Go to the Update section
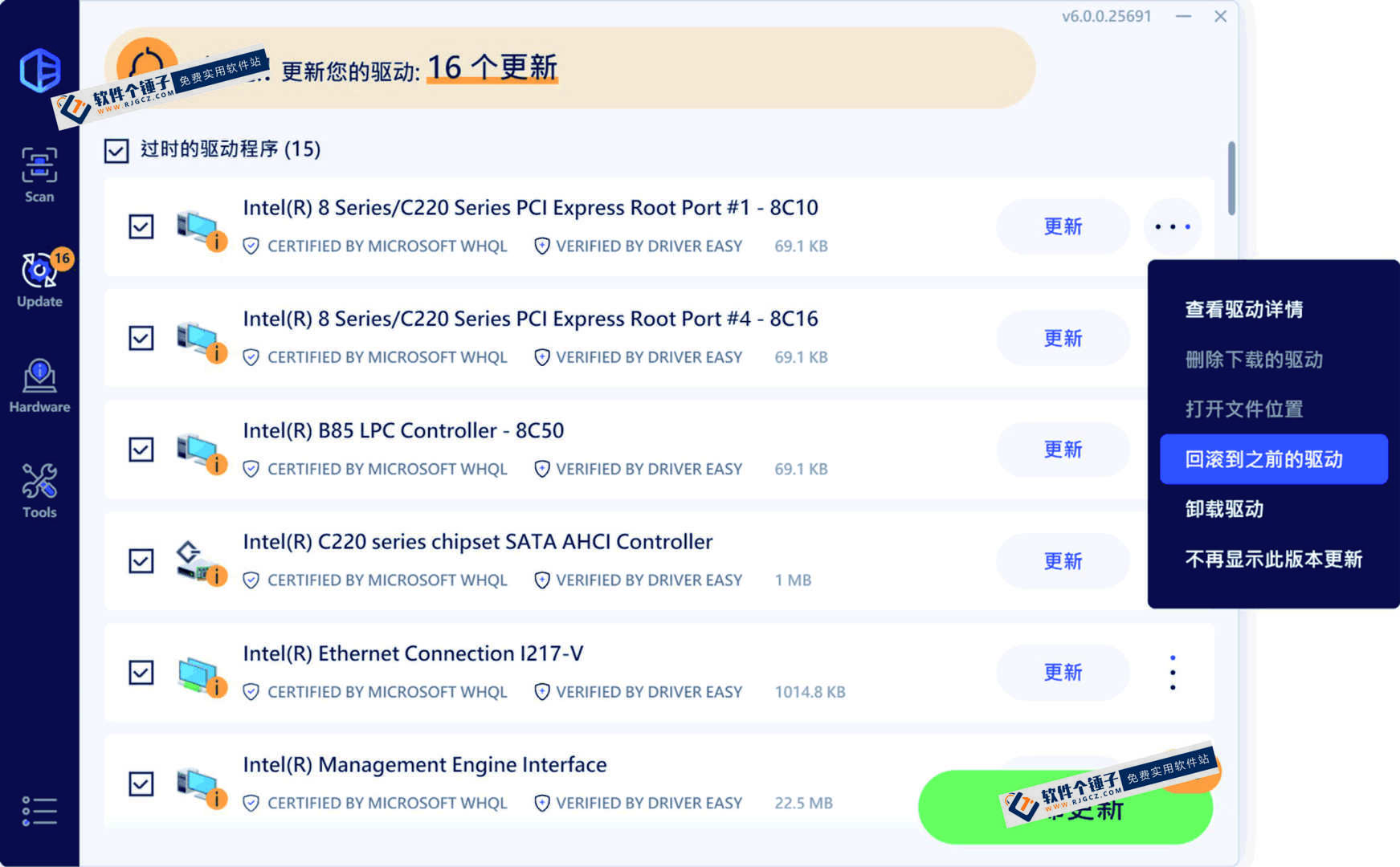 coord(39,279)
